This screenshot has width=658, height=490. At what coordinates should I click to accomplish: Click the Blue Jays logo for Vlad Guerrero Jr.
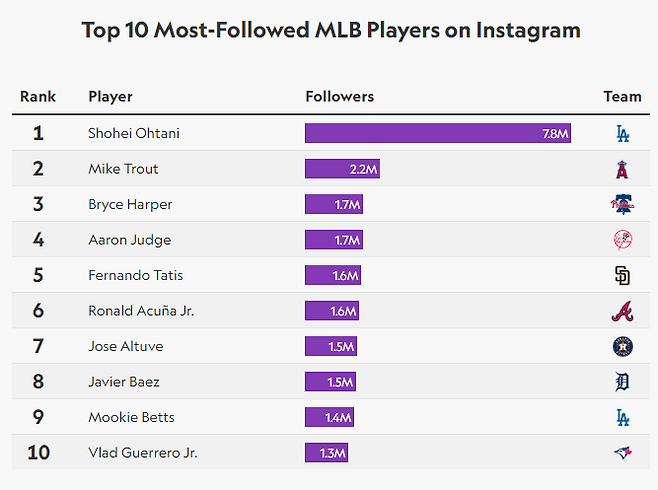(x=622, y=453)
